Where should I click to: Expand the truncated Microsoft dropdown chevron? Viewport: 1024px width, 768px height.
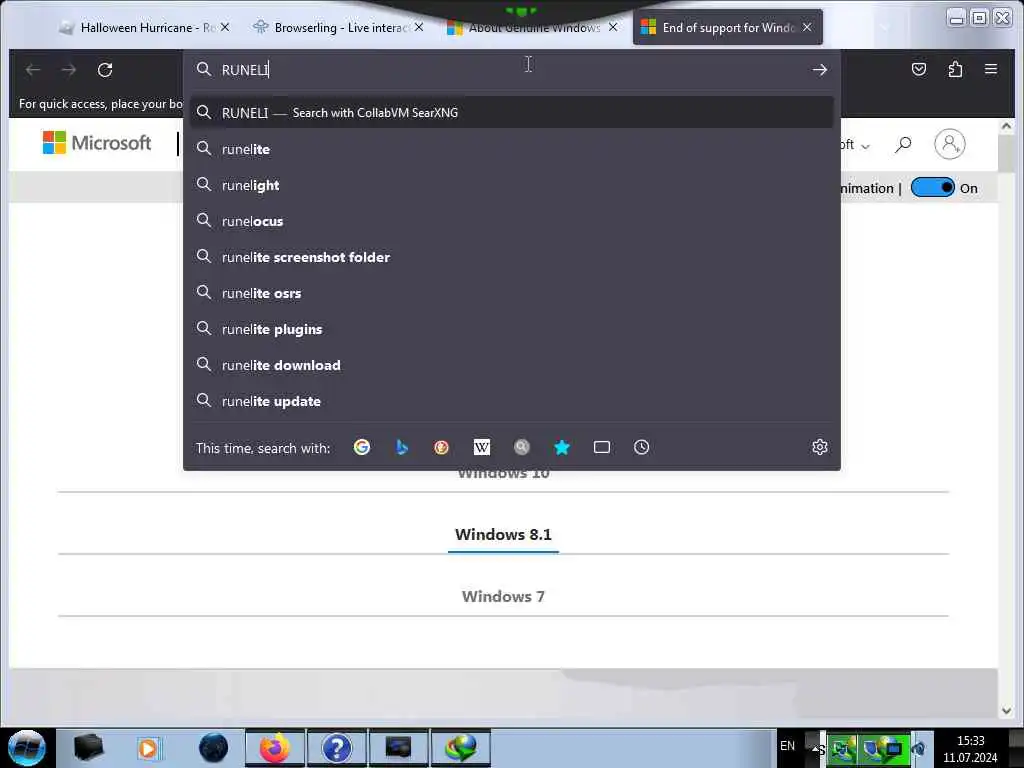click(x=865, y=146)
